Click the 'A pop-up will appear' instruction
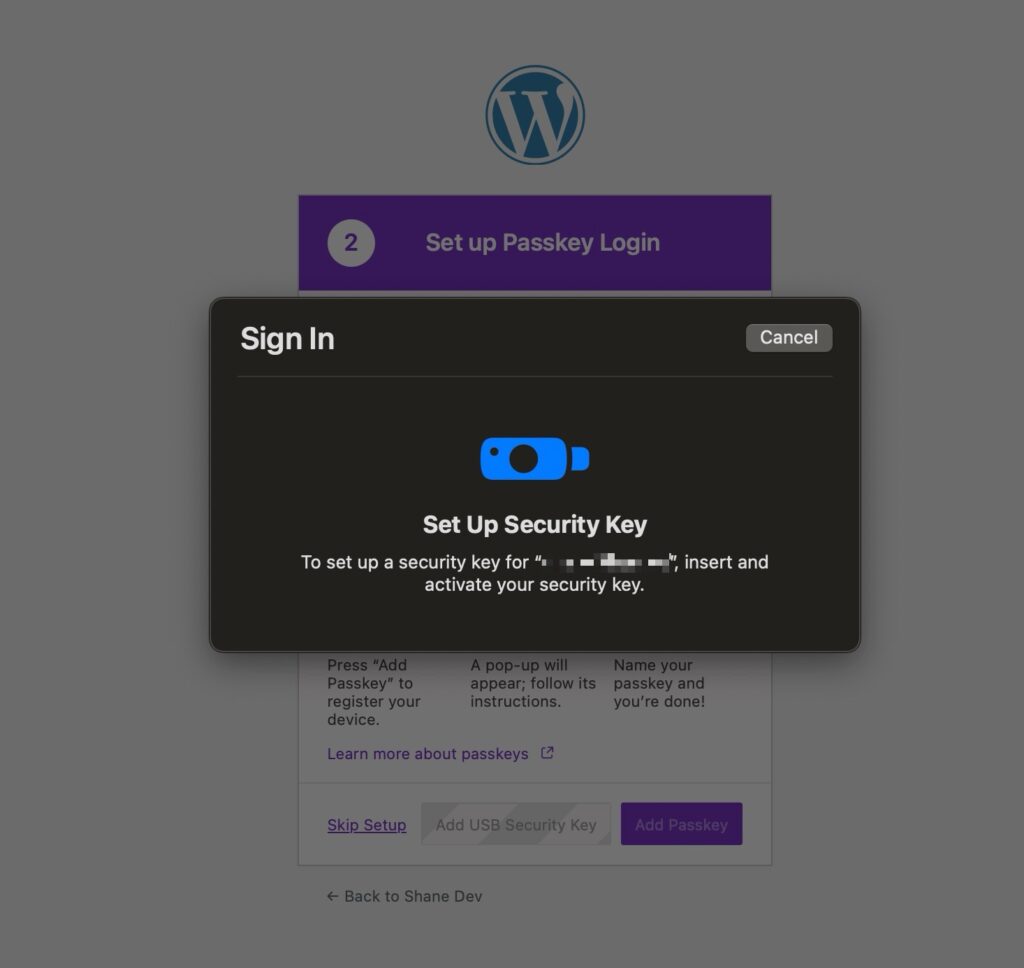This screenshot has height=968, width=1024. 533,683
